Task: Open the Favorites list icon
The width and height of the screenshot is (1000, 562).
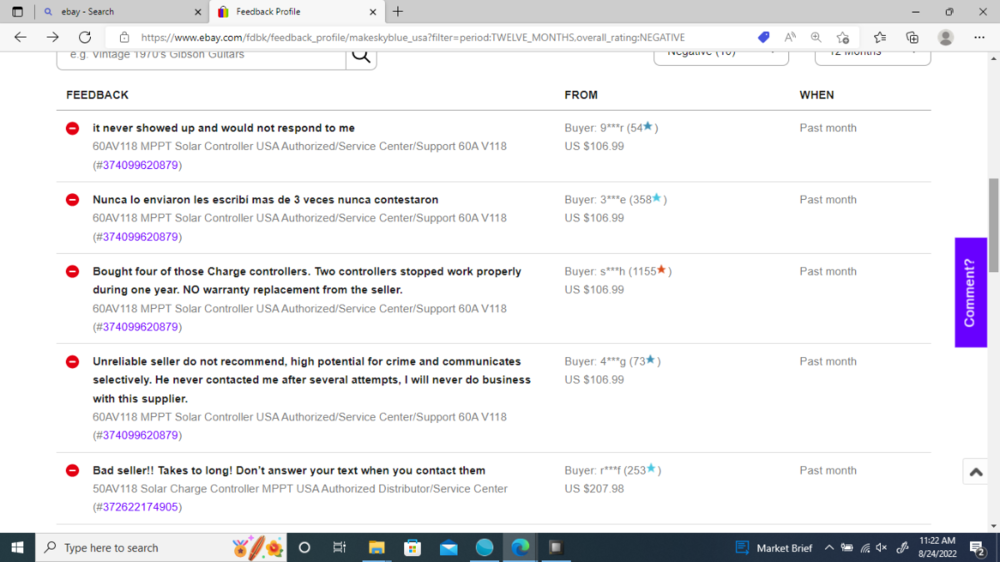Action: coord(880,38)
